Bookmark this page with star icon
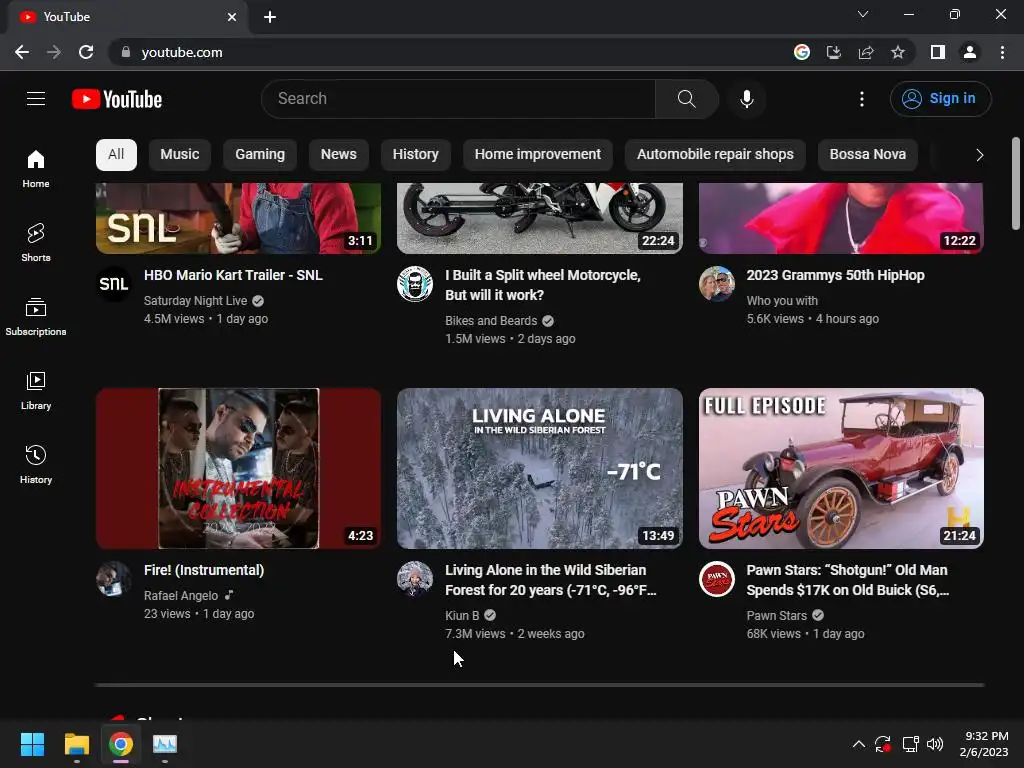Image resolution: width=1024 pixels, height=768 pixels. point(898,52)
